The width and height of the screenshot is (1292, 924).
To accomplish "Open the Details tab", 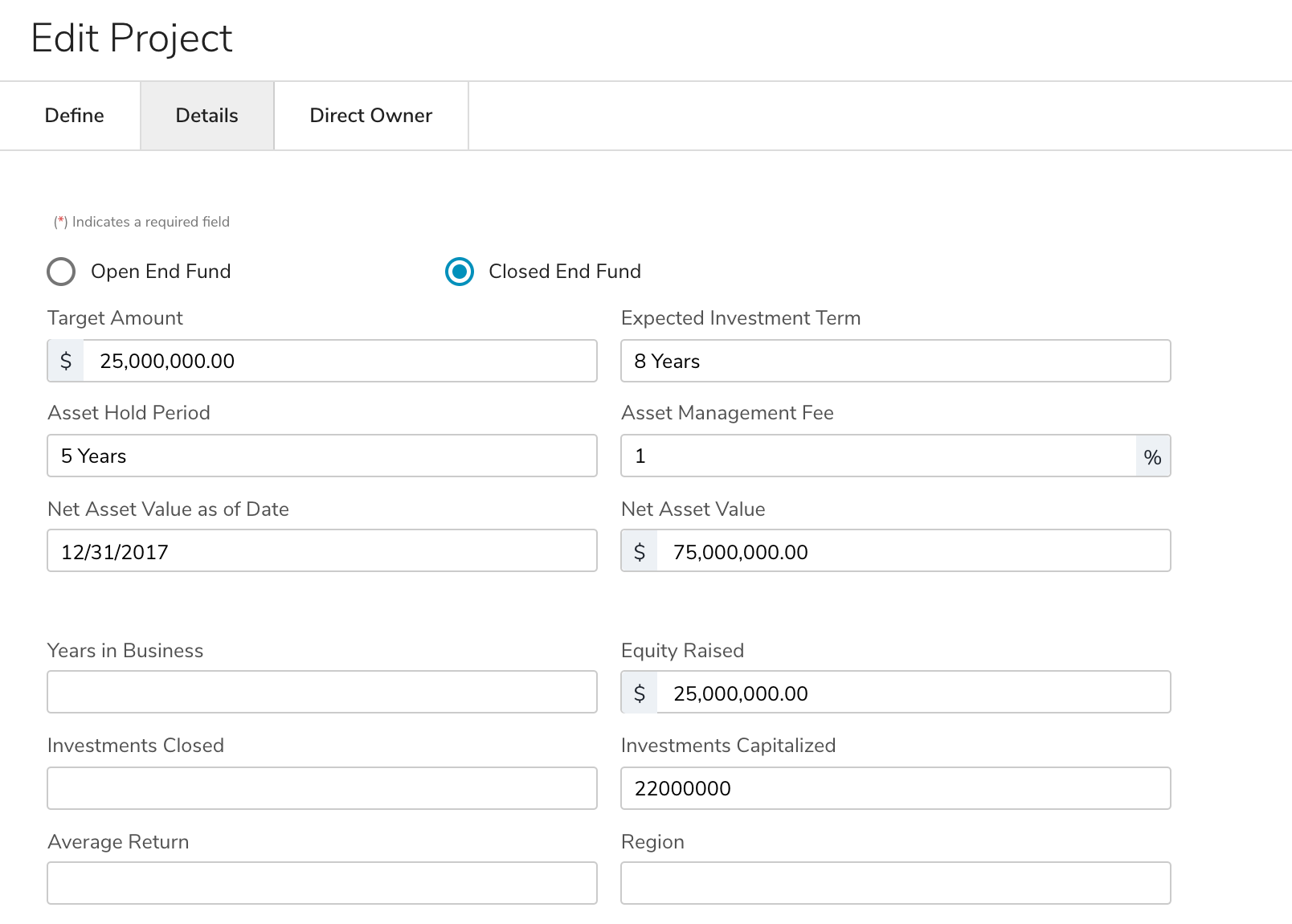I will 206,116.
